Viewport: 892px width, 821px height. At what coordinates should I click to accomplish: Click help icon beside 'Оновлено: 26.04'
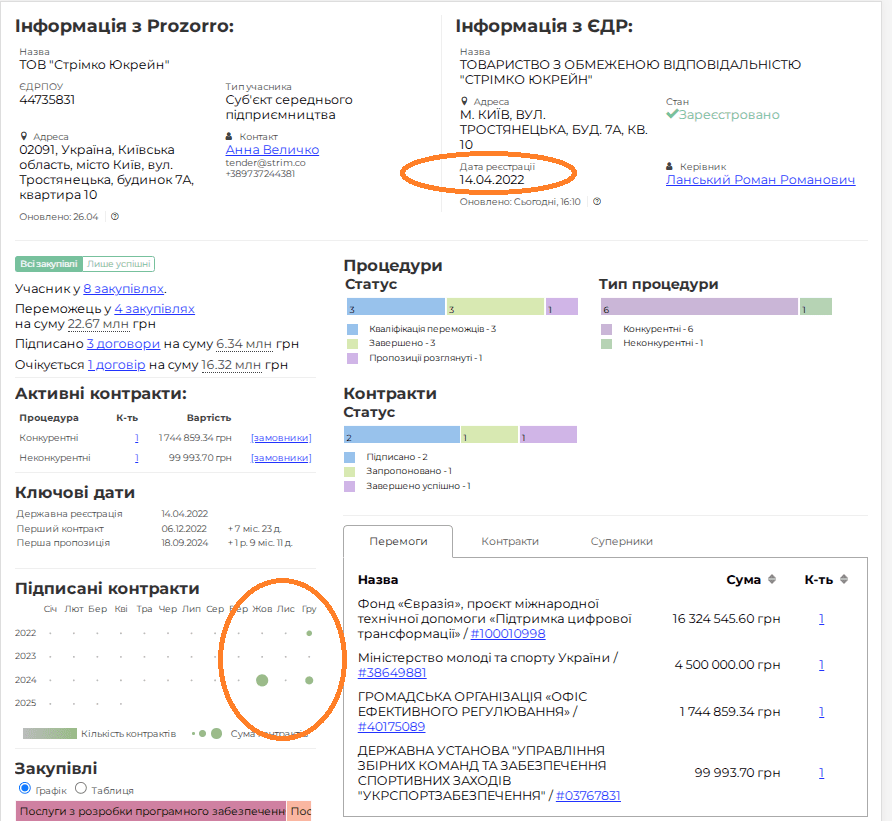pos(115,216)
